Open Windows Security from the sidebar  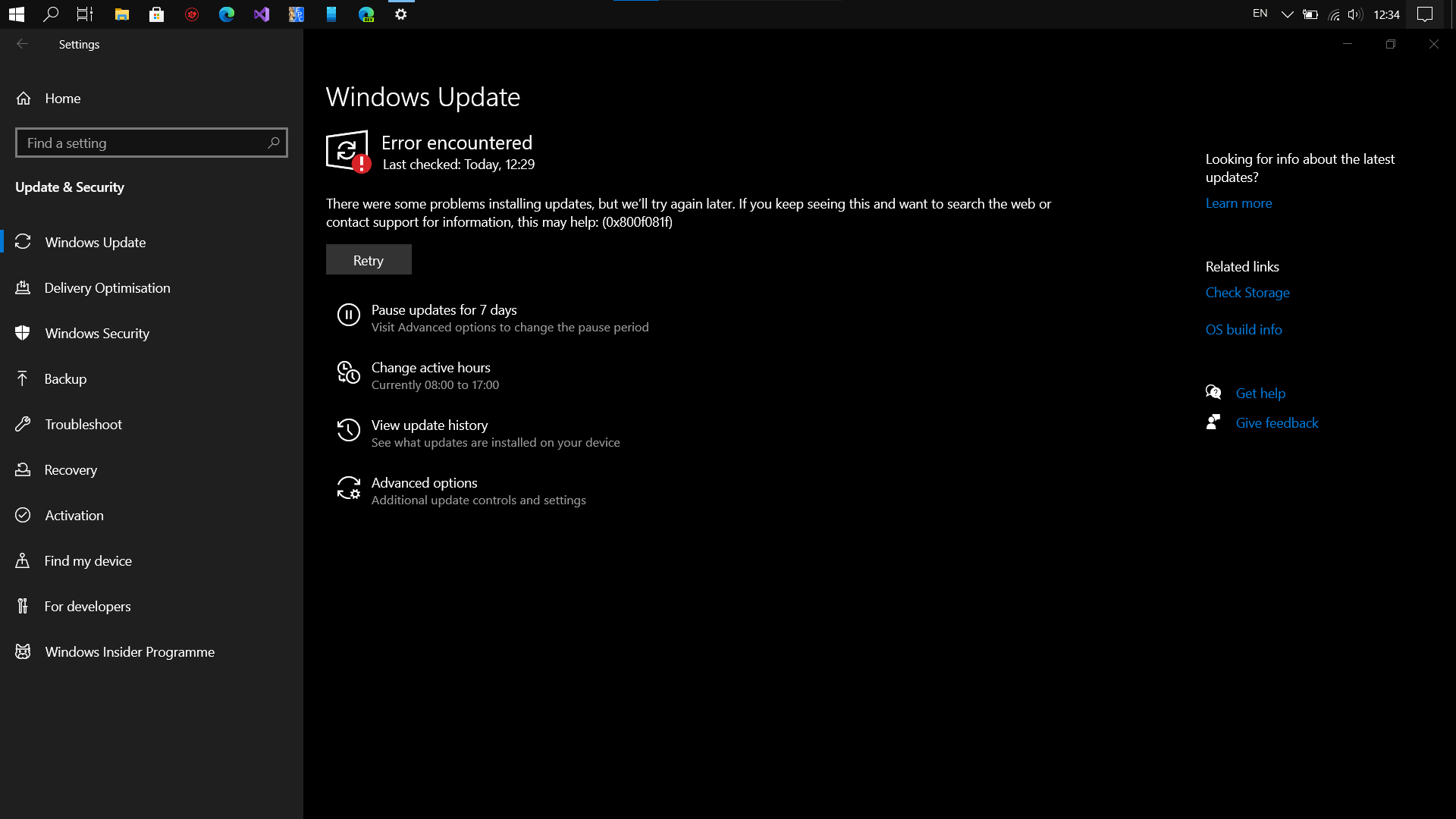(96, 333)
